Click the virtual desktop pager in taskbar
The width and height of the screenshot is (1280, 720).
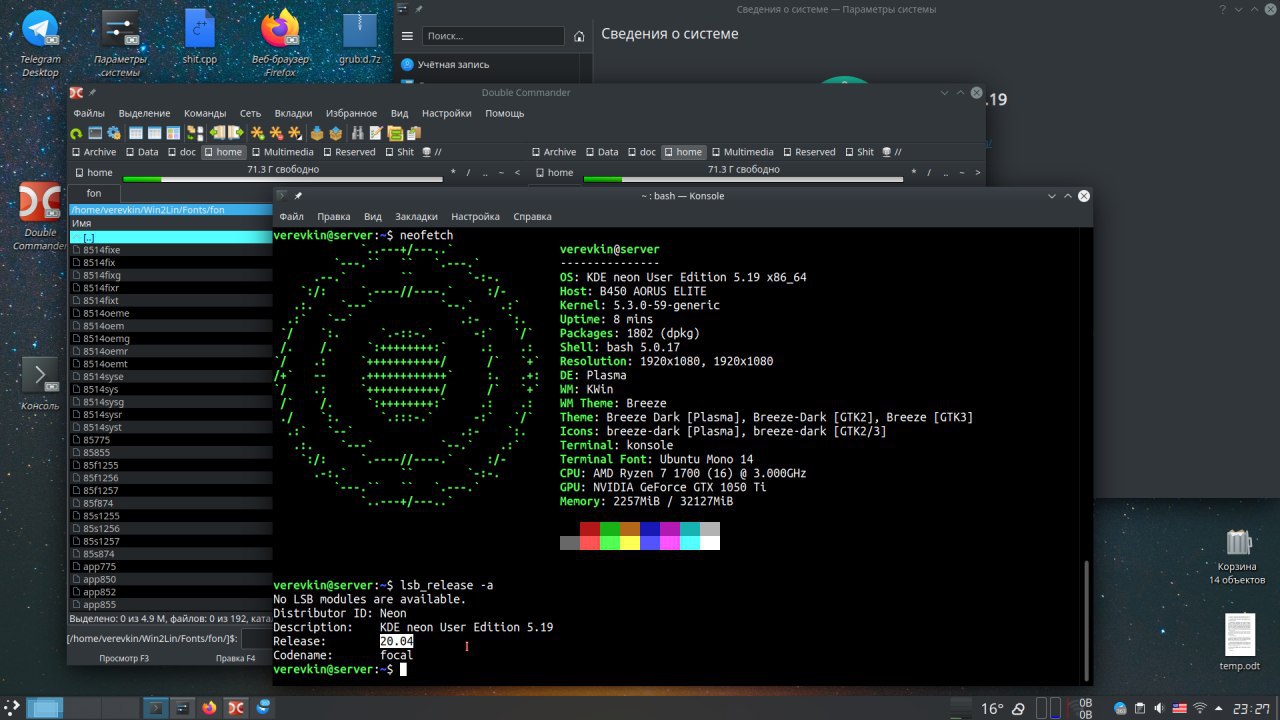[83, 708]
